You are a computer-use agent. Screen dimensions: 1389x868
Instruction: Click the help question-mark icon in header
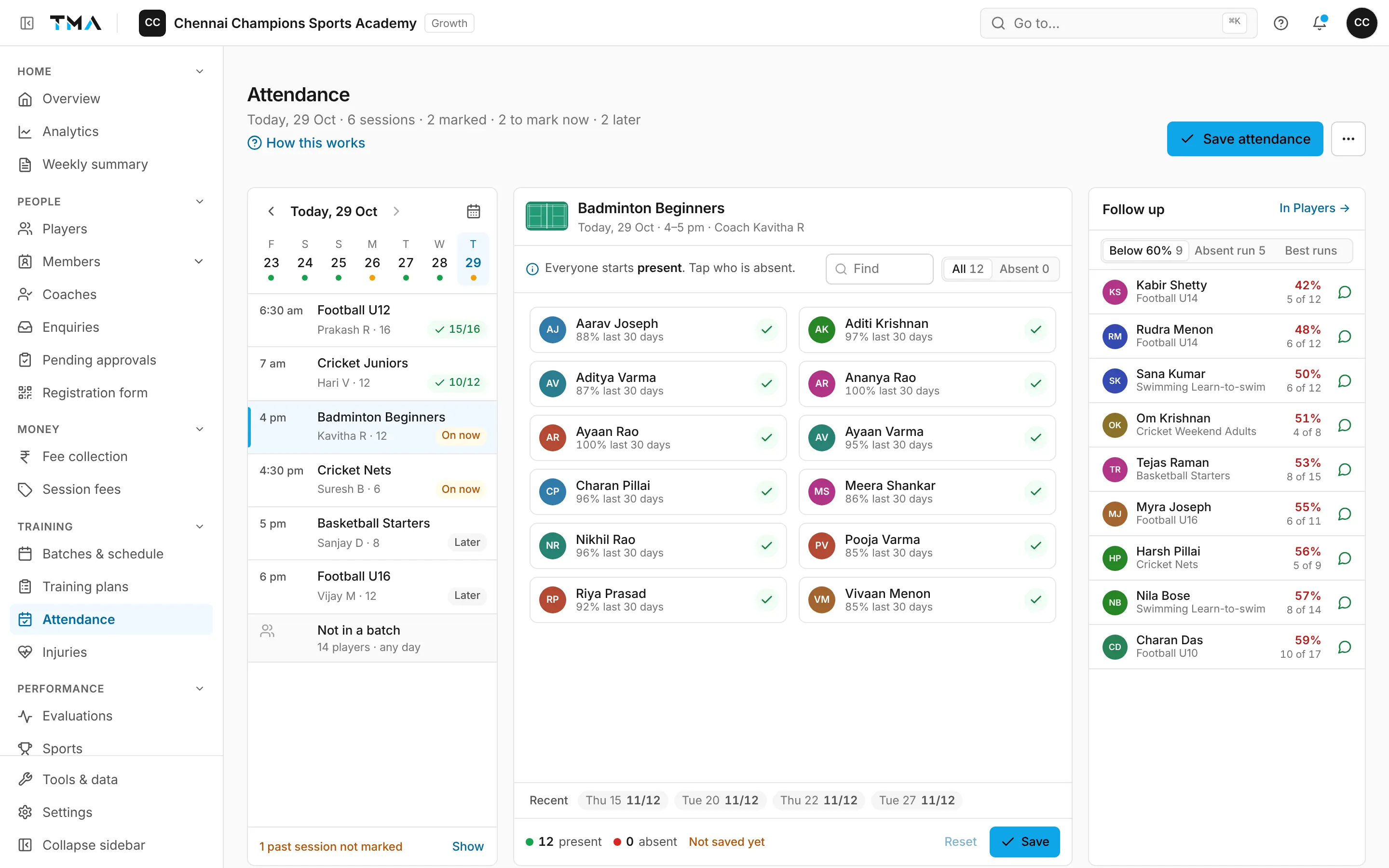pyautogui.click(x=1280, y=23)
